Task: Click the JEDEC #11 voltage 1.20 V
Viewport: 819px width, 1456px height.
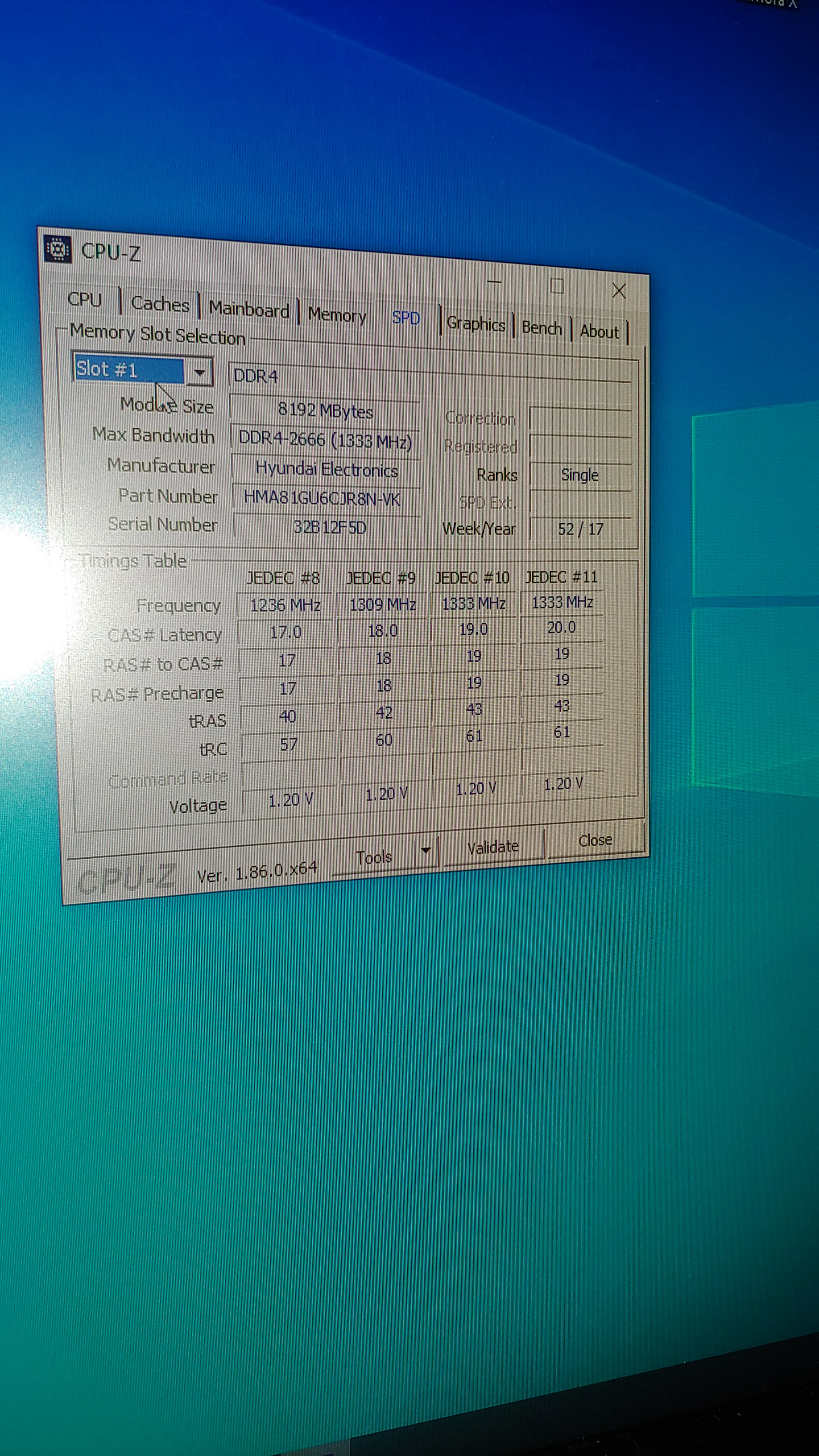Action: pyautogui.click(x=563, y=784)
